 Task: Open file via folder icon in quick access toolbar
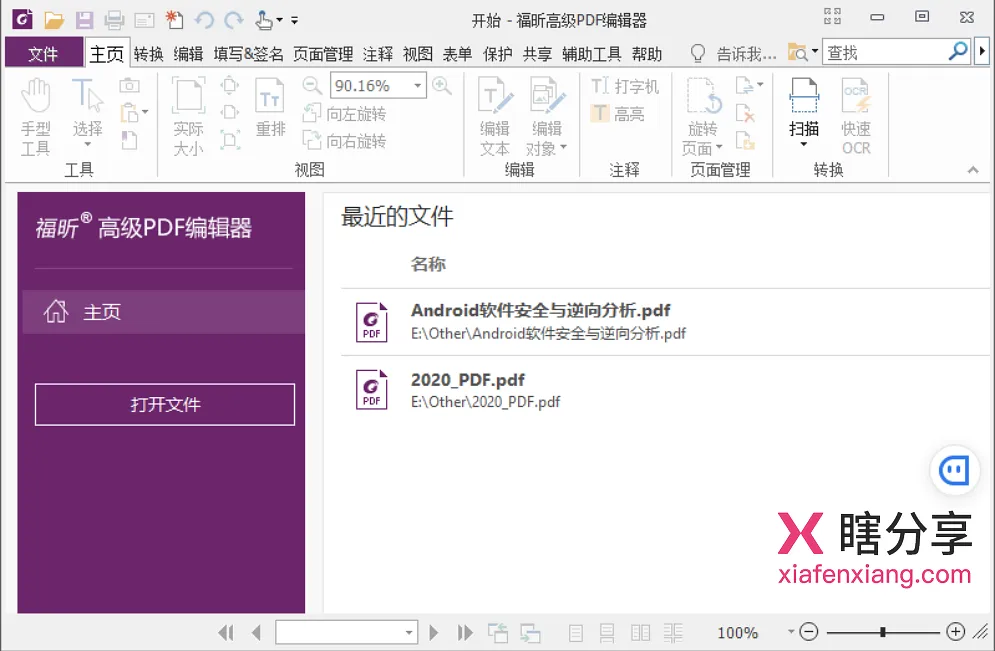click(x=54, y=20)
